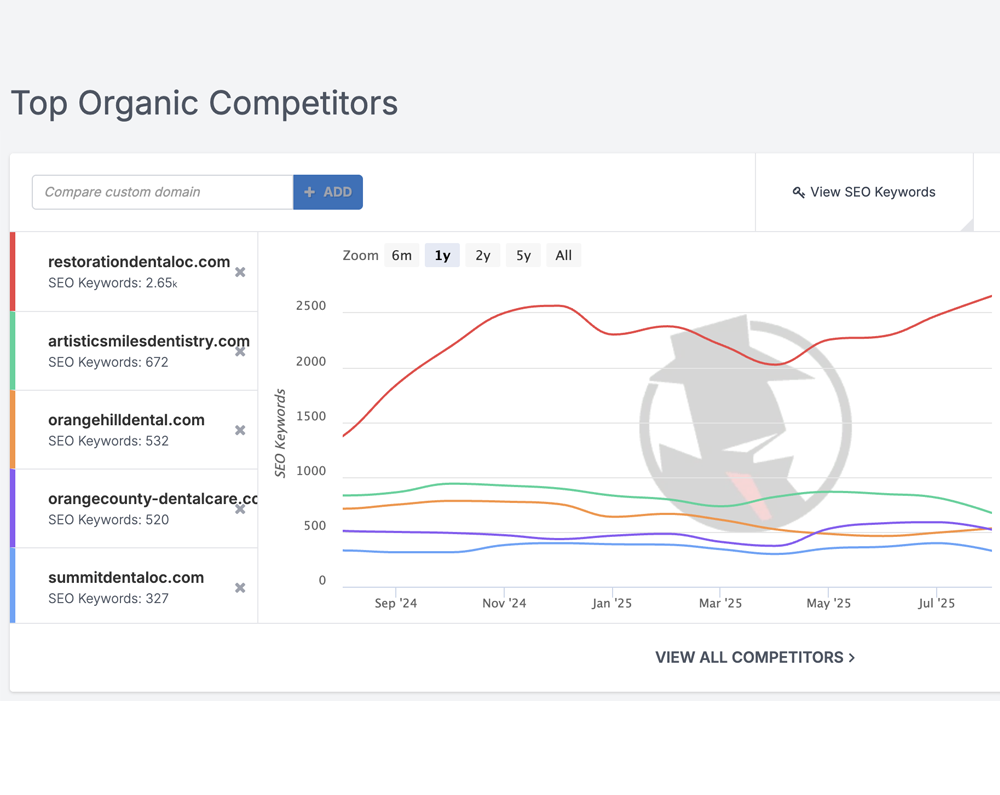1000x795 pixels.
Task: Expand View All Competitors with its chevron
Action: pos(852,657)
